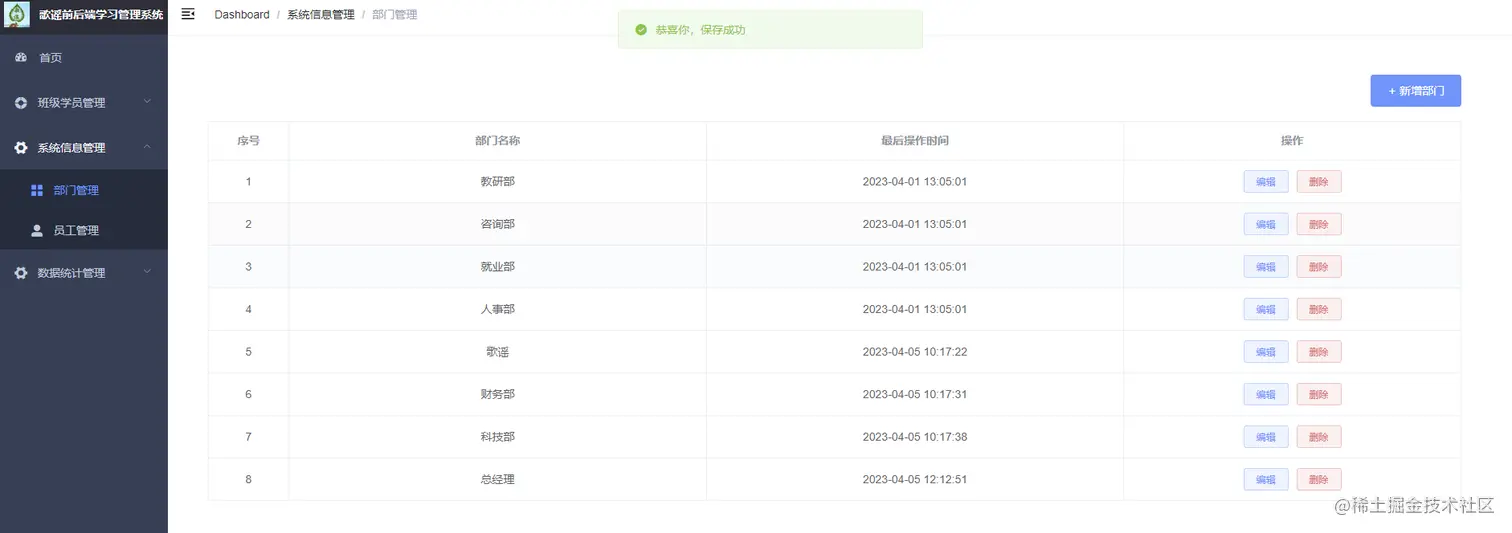Select the 人事部 name cell
This screenshot has width=1512, height=533.
[x=498, y=309]
